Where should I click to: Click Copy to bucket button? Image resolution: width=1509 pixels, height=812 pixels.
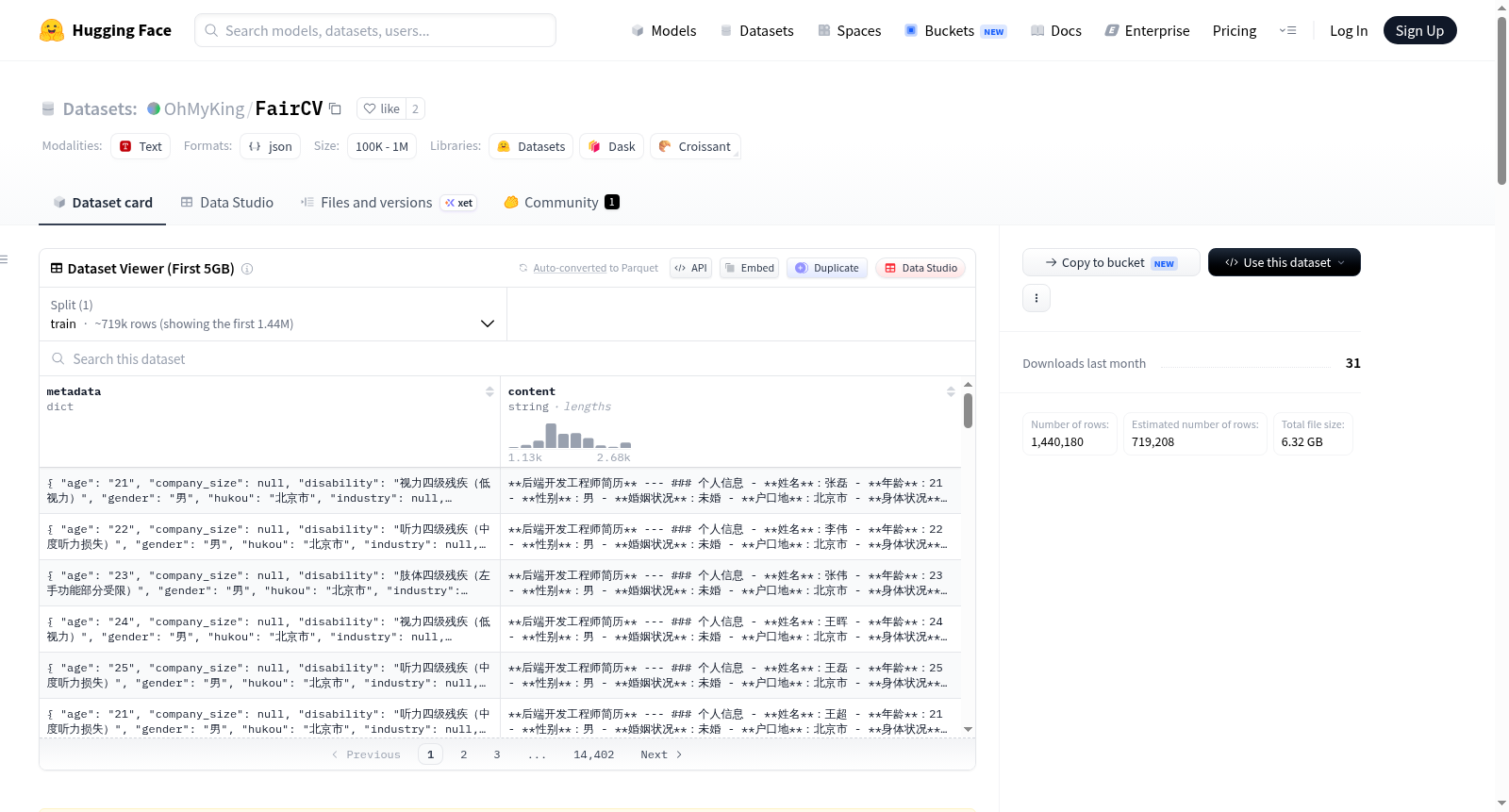1111,262
